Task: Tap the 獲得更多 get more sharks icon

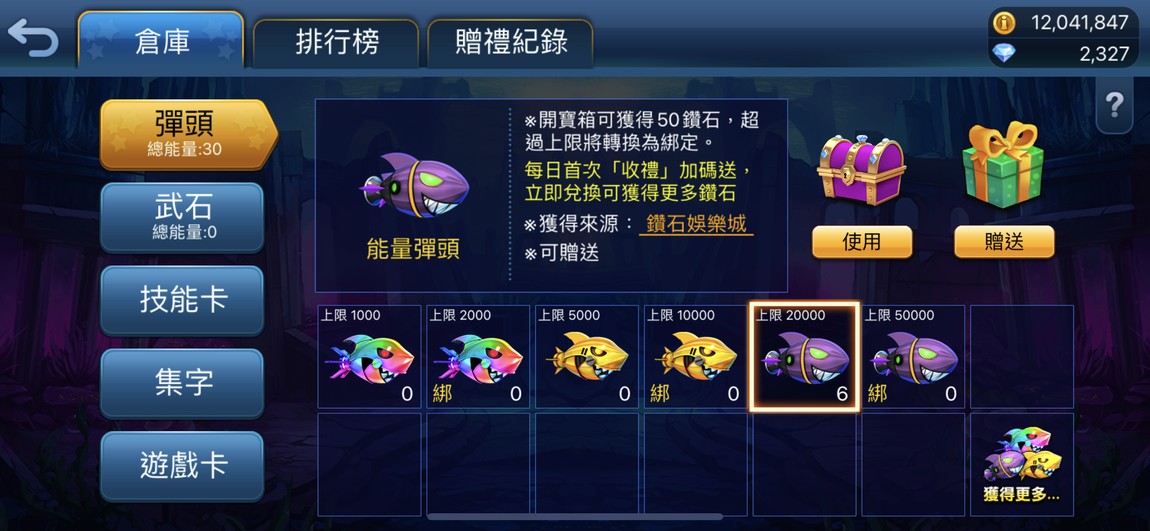Action: click(x=1022, y=464)
